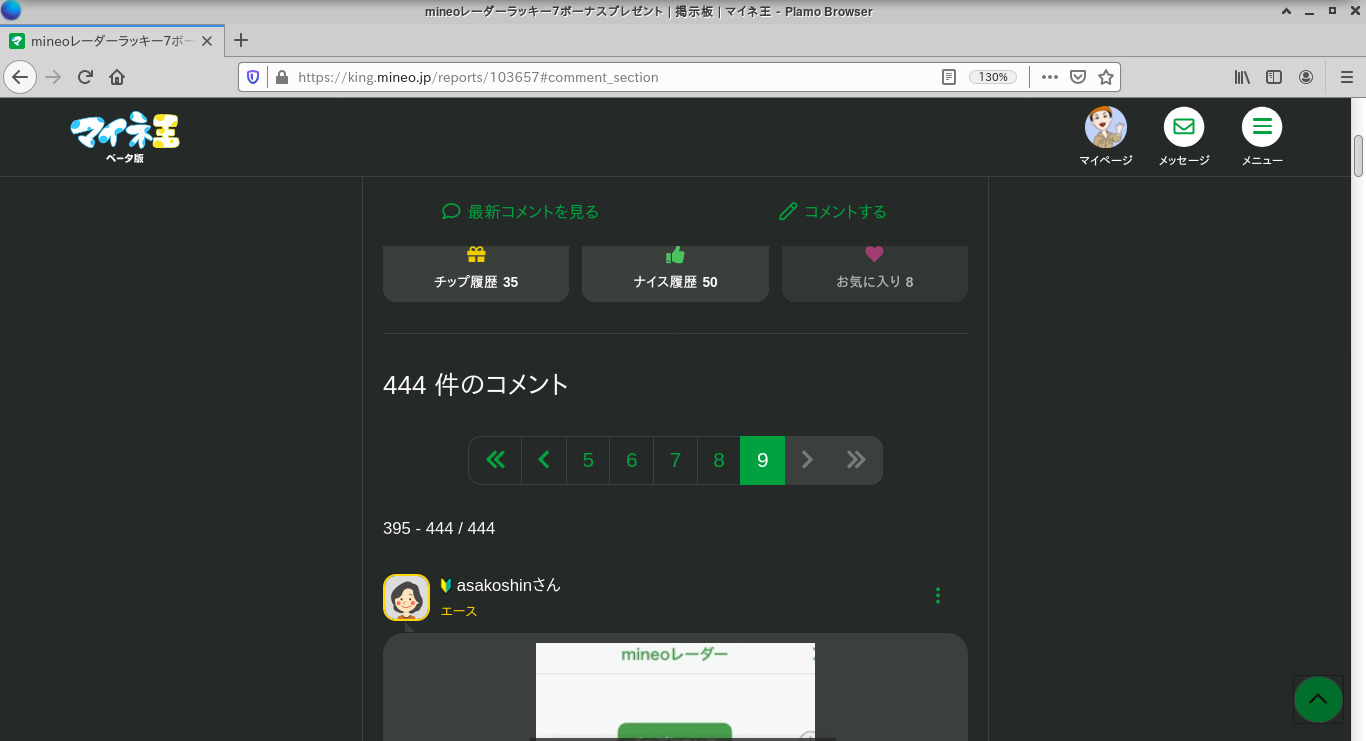Reset the 130% zoom level

[993, 77]
